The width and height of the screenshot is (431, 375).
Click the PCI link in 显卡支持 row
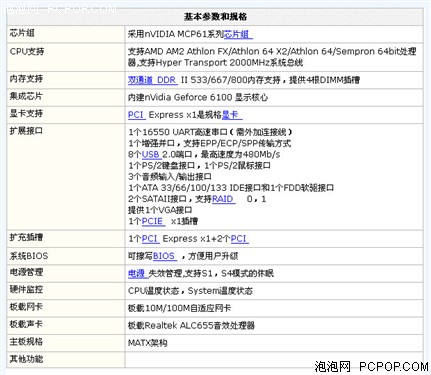pyautogui.click(x=137, y=115)
